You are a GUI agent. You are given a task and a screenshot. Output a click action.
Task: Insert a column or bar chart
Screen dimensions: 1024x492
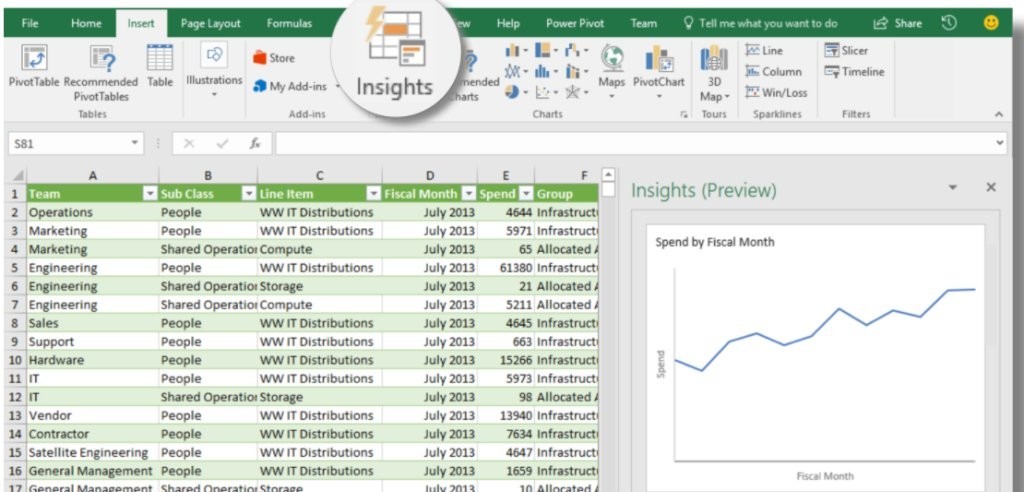[x=515, y=50]
